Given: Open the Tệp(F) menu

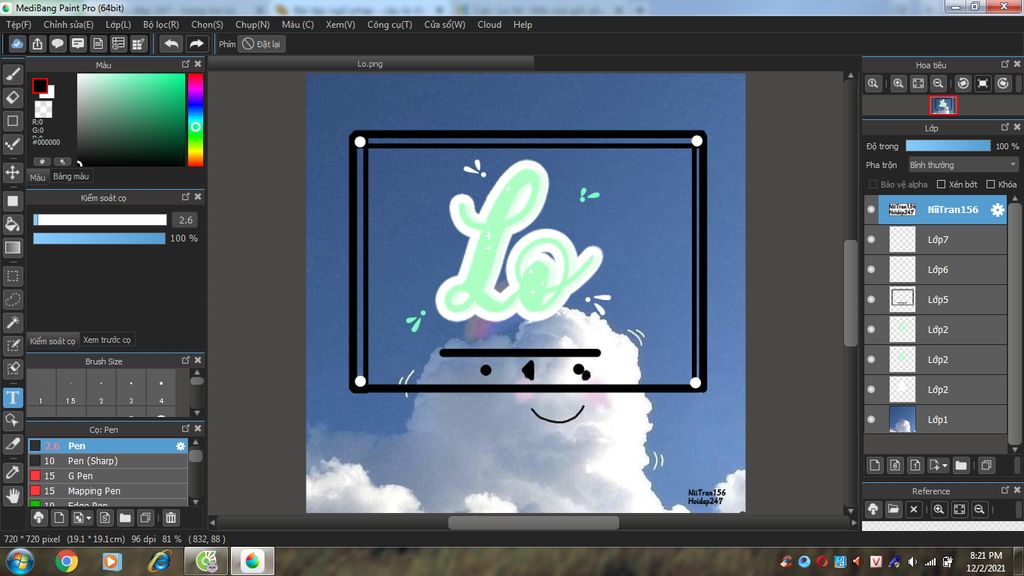Looking at the screenshot, I should click(x=18, y=25).
